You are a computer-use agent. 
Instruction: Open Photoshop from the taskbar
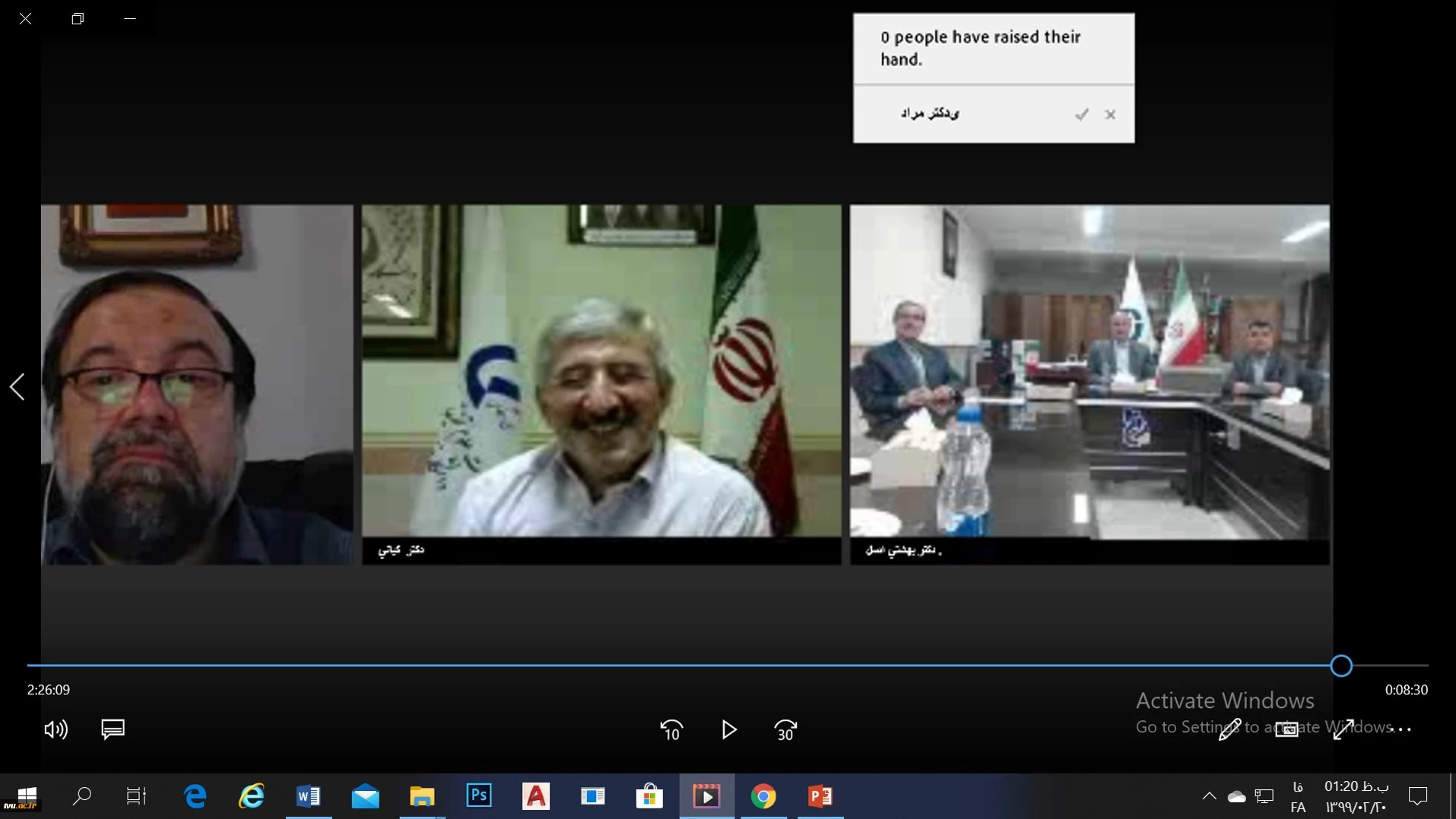(x=479, y=796)
